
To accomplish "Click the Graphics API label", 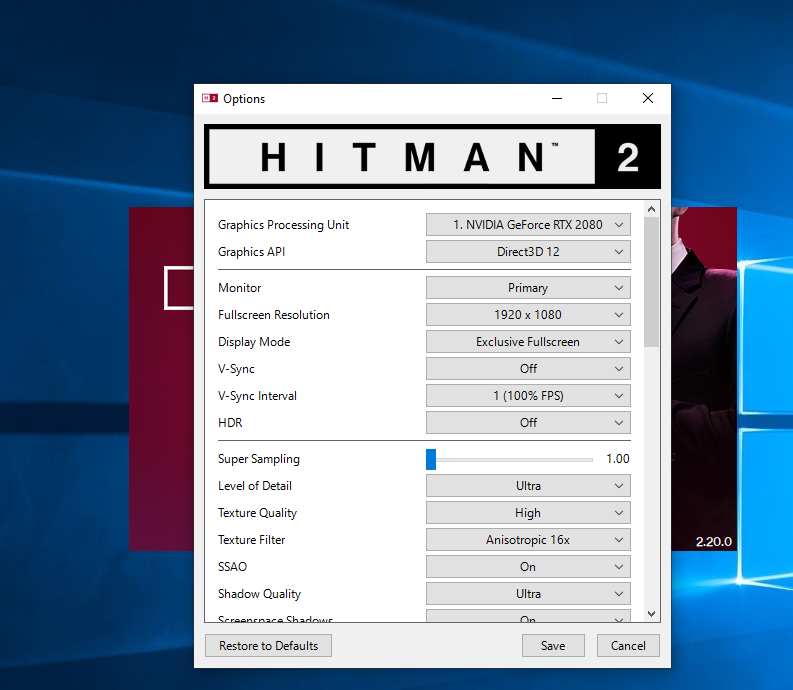I will [x=251, y=252].
